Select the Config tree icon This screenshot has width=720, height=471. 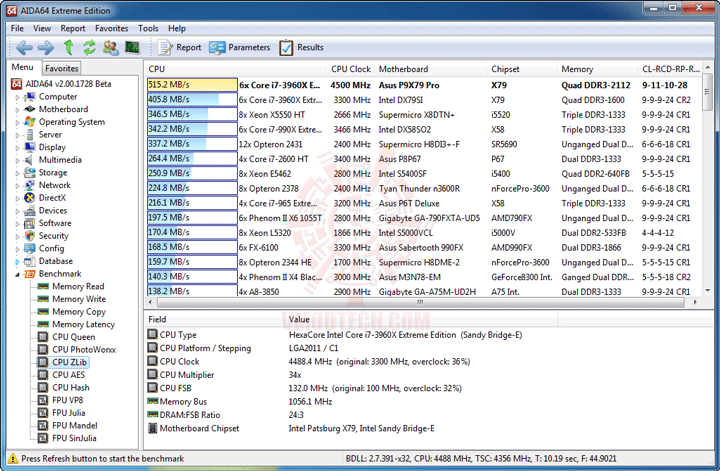(x=30, y=248)
